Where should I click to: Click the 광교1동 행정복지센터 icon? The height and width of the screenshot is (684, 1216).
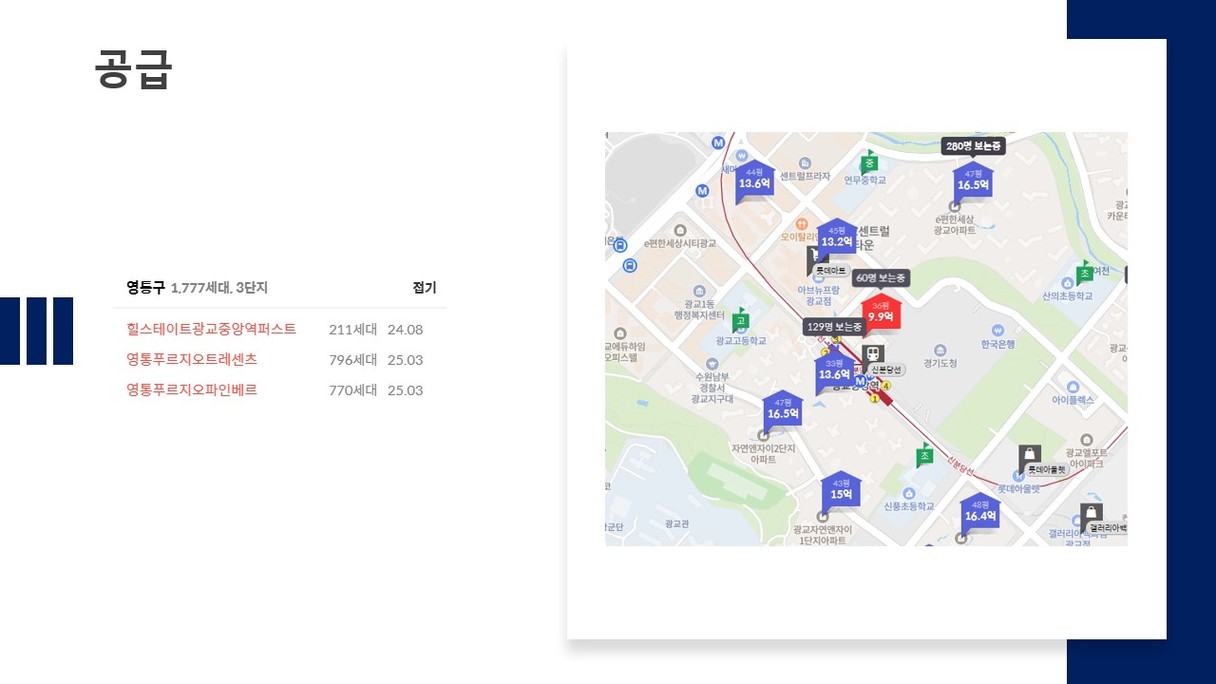[700, 290]
